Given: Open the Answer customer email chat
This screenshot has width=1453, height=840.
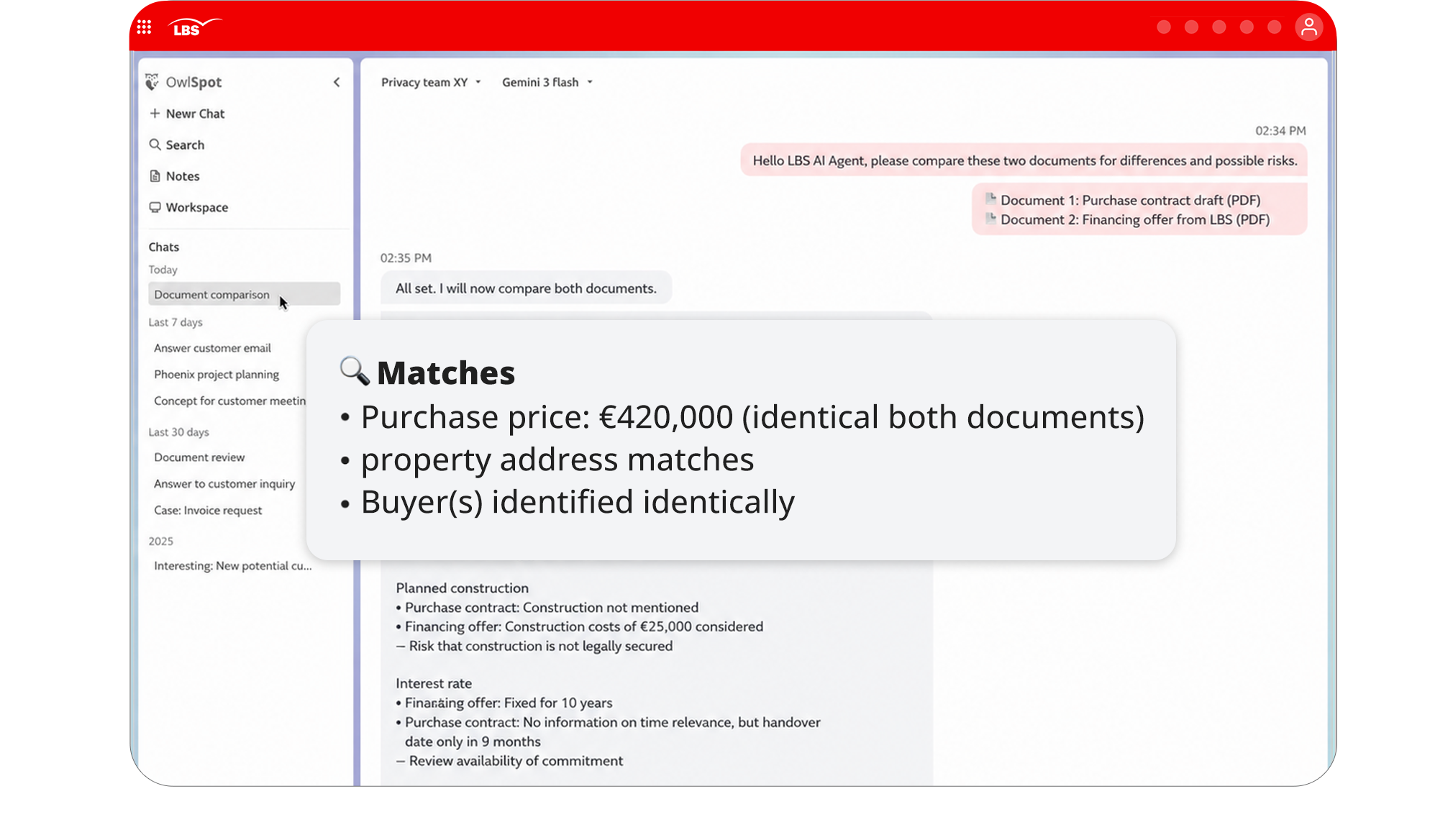Looking at the screenshot, I should [x=212, y=348].
